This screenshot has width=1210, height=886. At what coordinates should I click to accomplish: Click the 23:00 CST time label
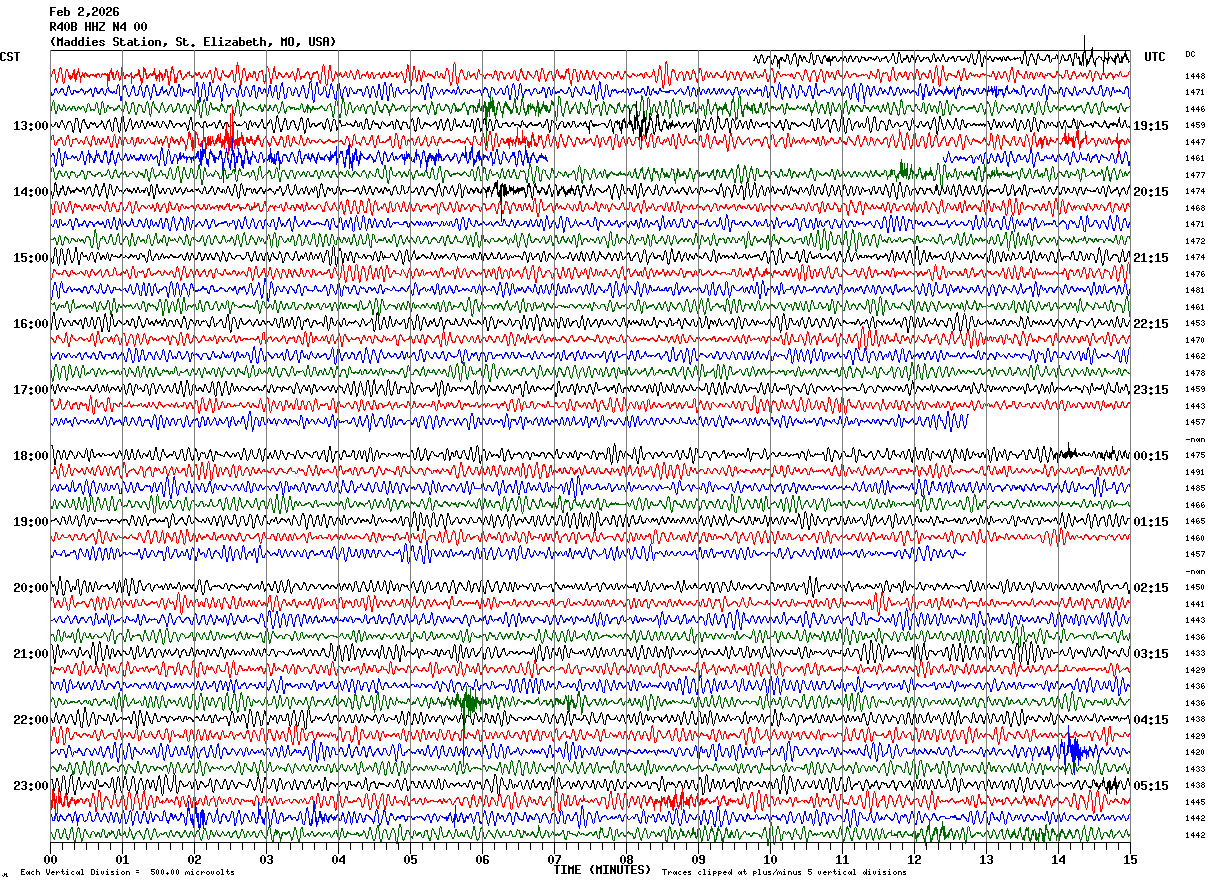pyautogui.click(x=31, y=786)
